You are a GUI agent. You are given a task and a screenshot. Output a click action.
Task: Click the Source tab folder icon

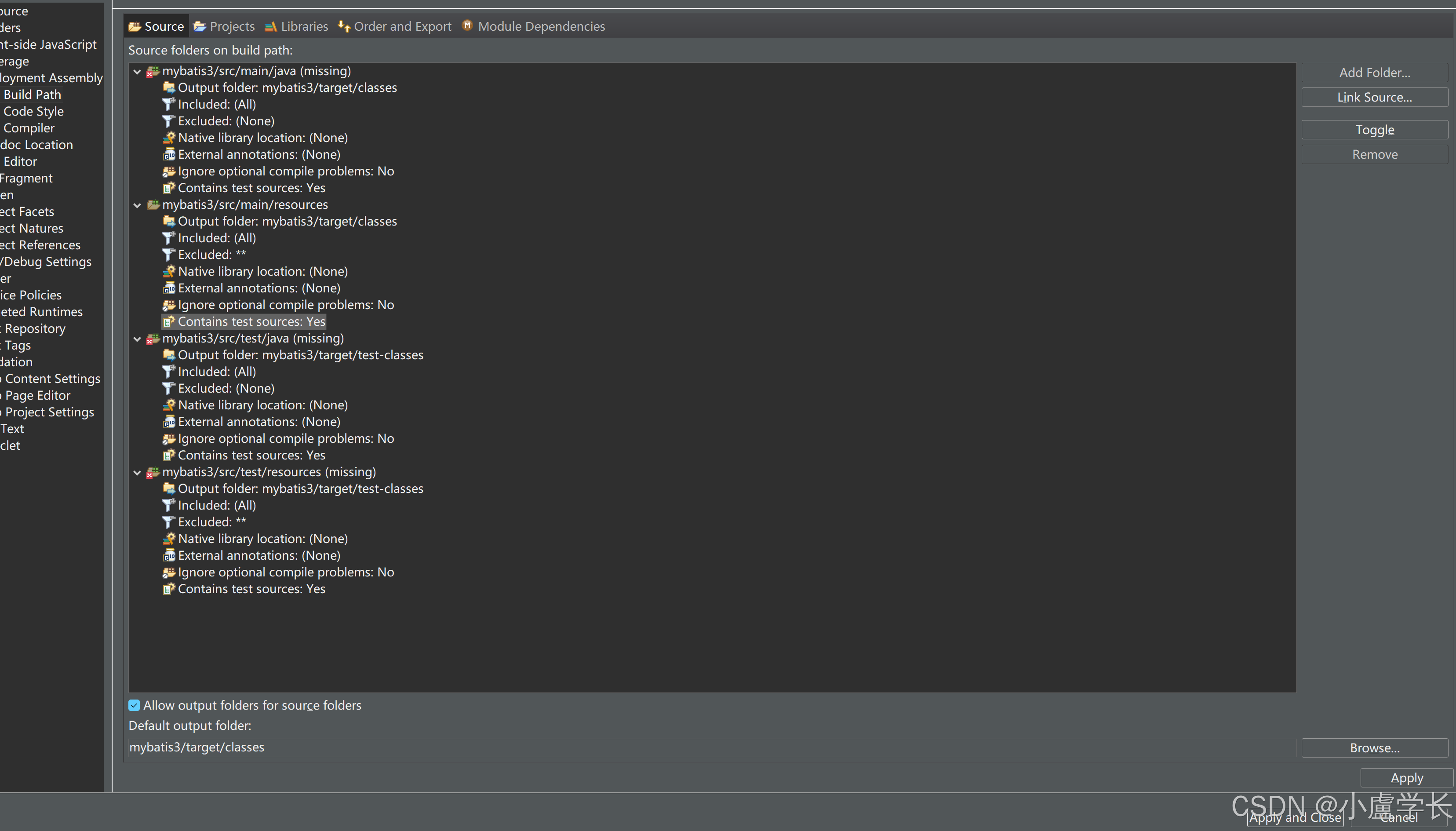(135, 26)
